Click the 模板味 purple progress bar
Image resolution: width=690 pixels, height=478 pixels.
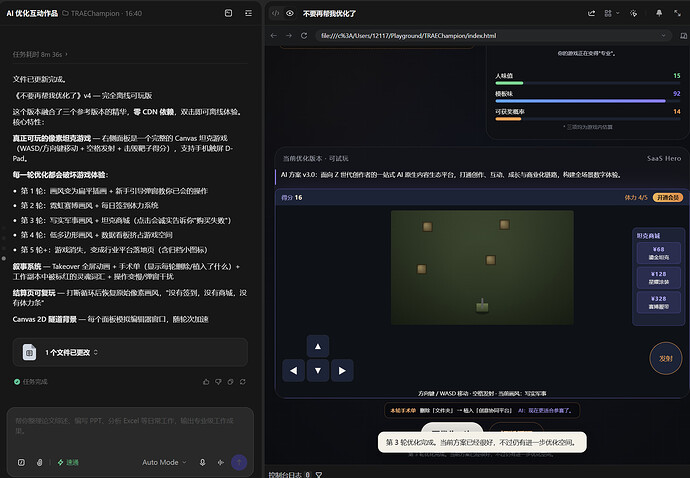587,101
